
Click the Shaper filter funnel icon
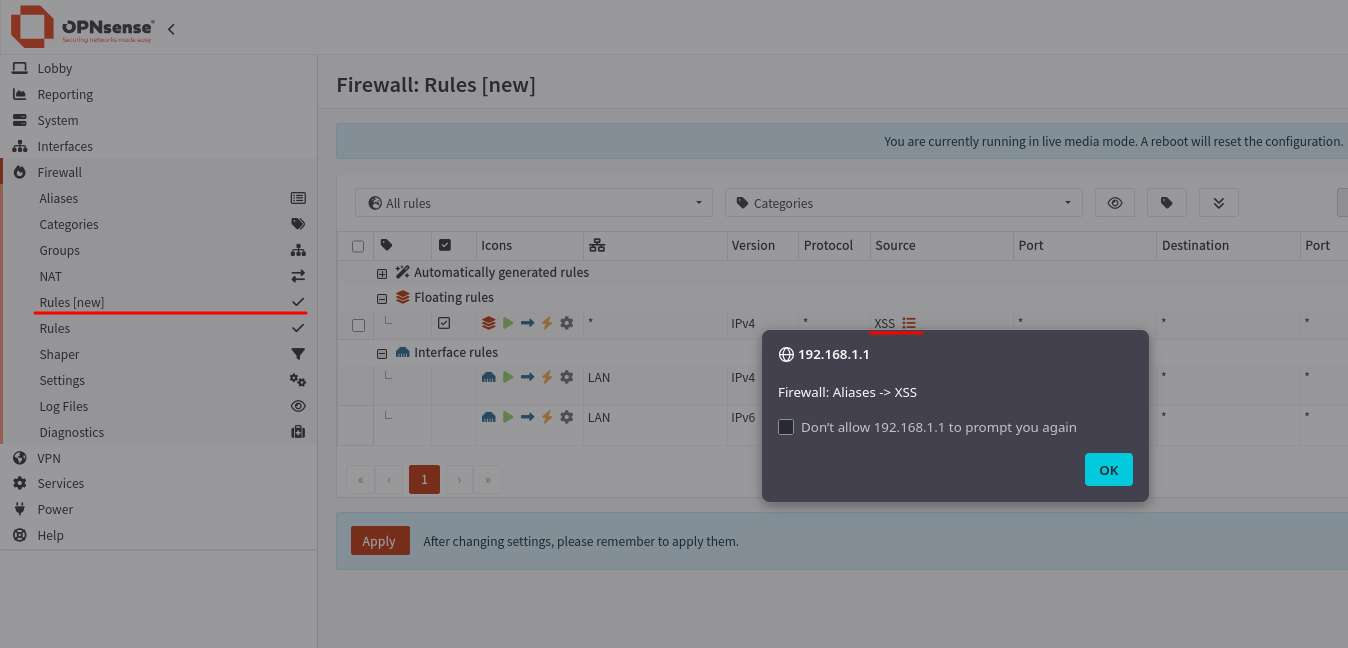[x=298, y=354]
